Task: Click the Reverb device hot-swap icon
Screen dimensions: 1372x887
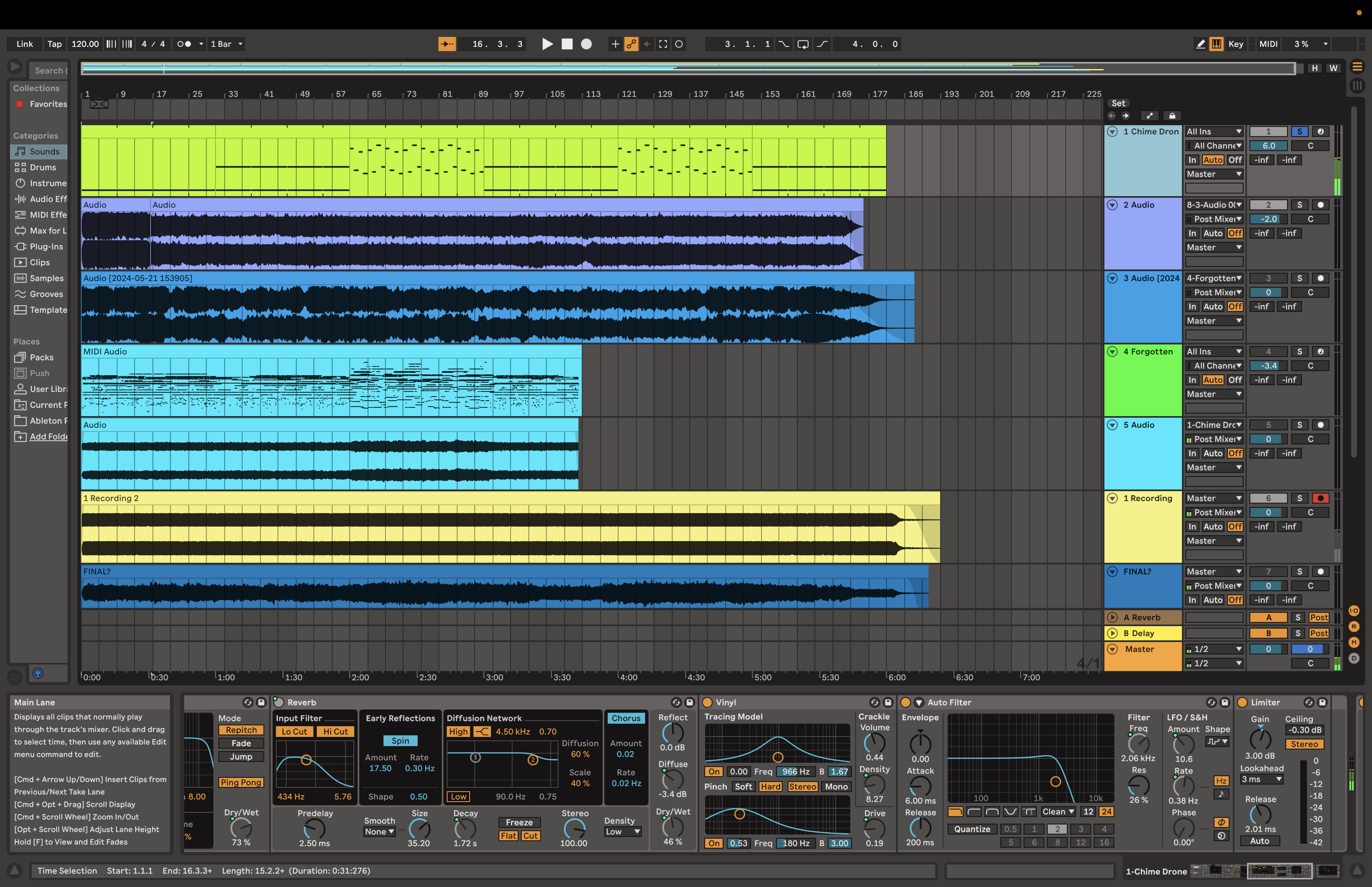Action: (676, 702)
